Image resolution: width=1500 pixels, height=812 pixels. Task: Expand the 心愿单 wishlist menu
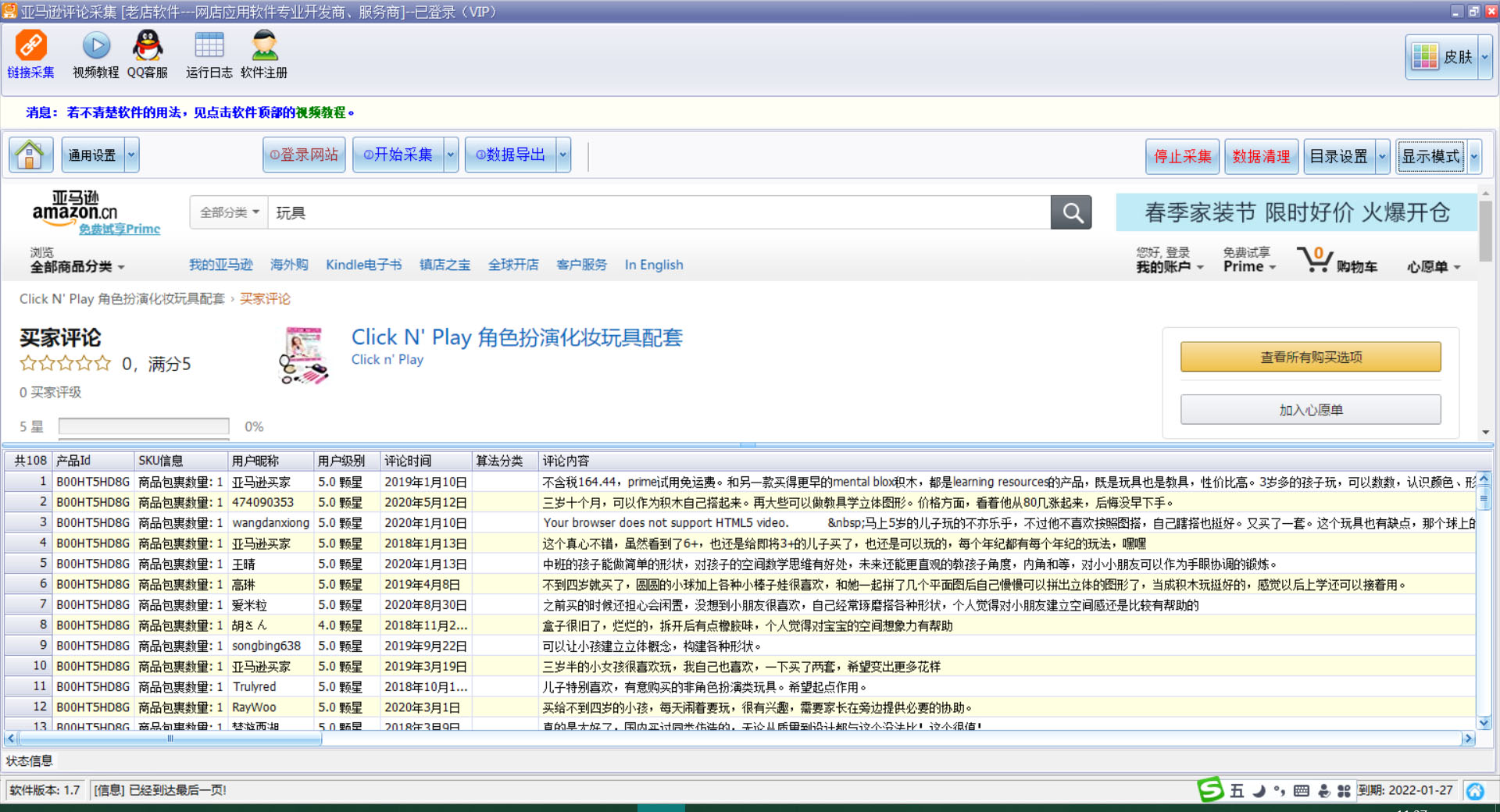(x=1434, y=267)
